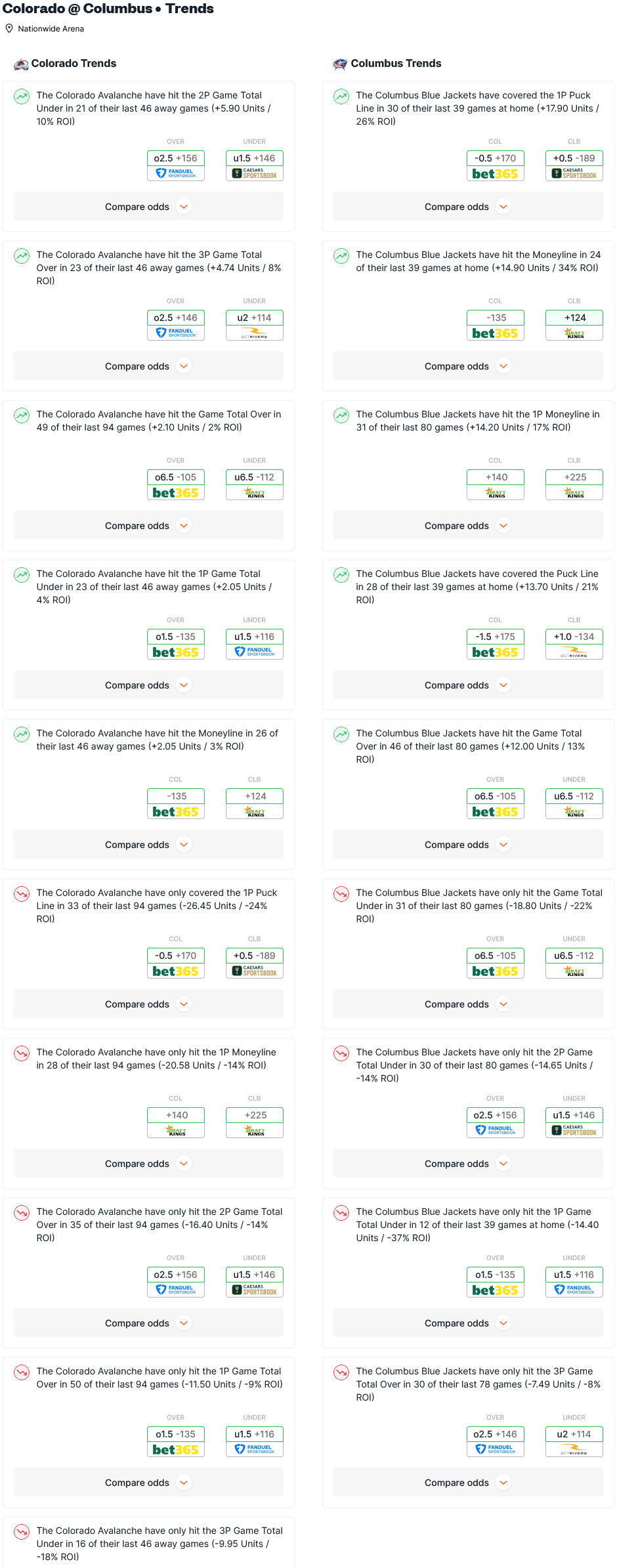The width and height of the screenshot is (617, 1568).
Task: Select the o6.5 -105 over odds on the Colorado Game Total Over trend
Action: [x=176, y=477]
